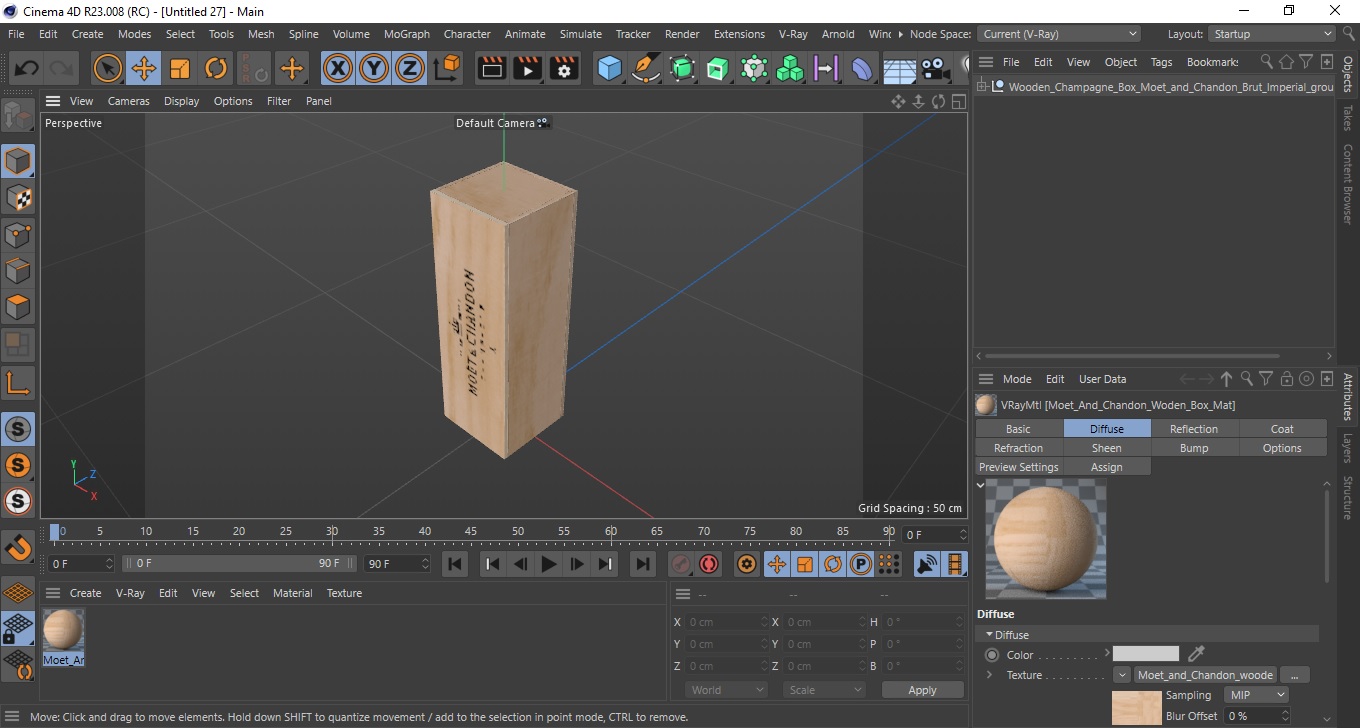Open Assign tab button
This screenshot has width=1360, height=728.
(x=1106, y=467)
